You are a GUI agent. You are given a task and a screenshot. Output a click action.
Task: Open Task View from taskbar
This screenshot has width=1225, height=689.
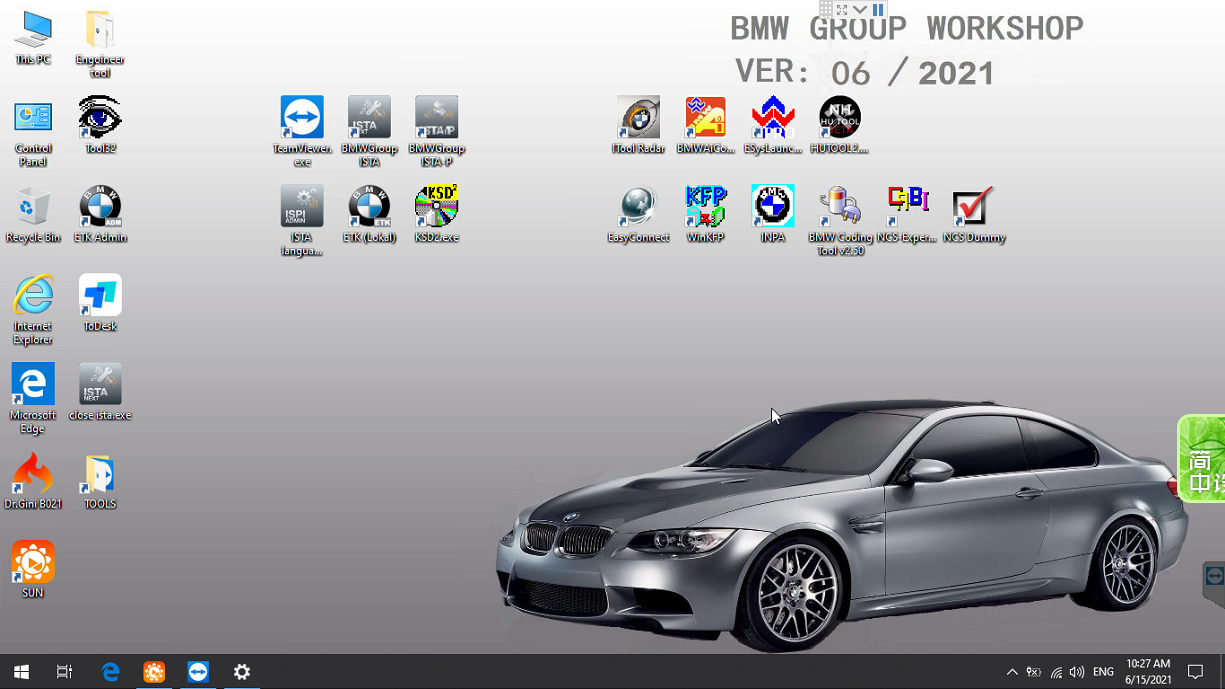65,672
